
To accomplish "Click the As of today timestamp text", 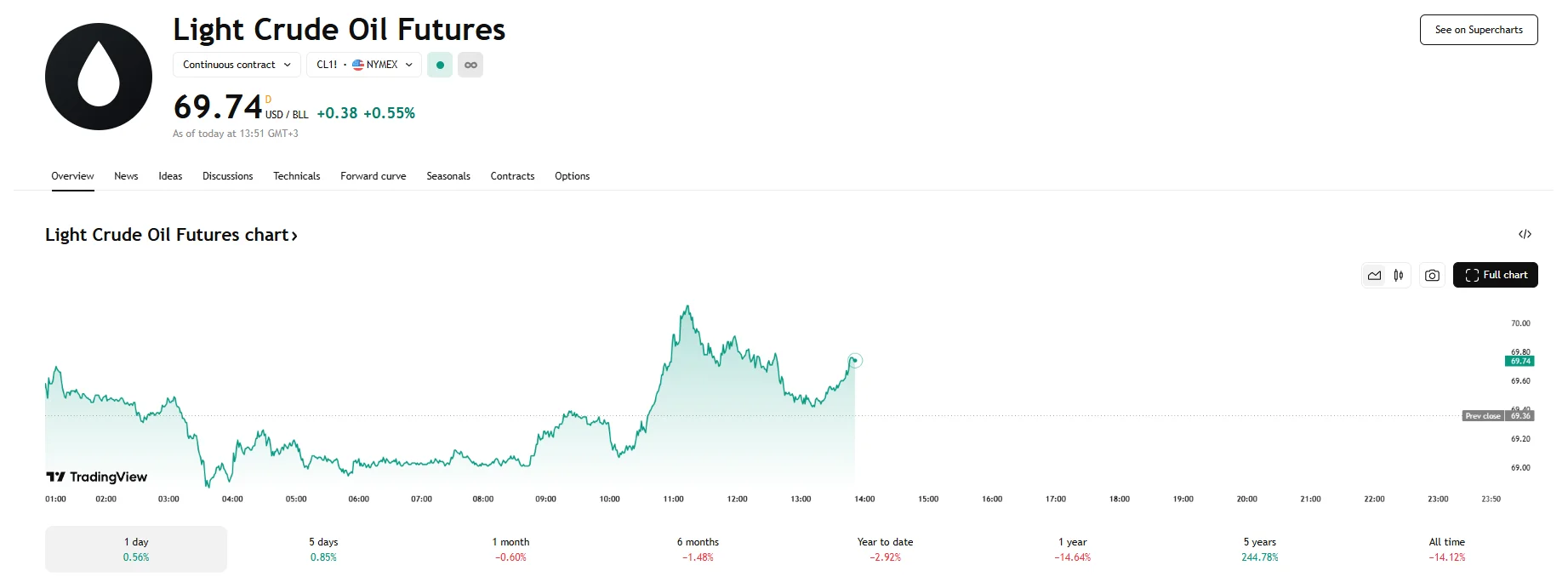I will tap(236, 134).
